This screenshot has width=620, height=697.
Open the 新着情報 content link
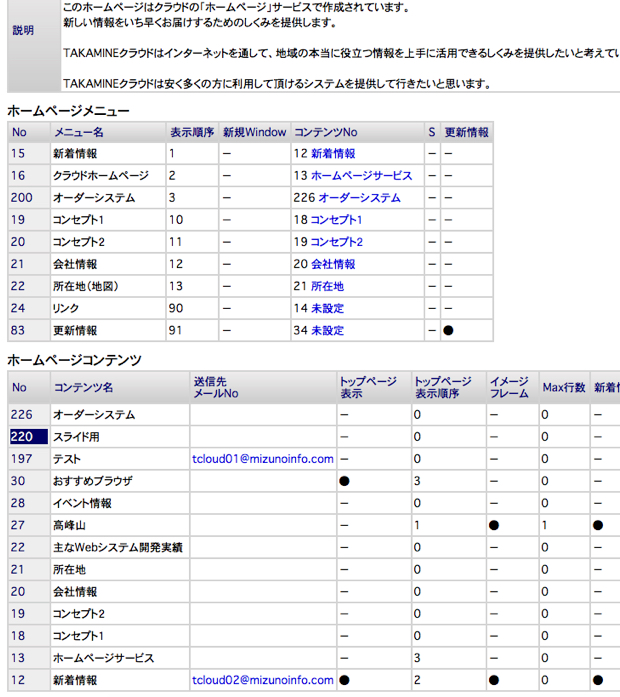[333, 154]
